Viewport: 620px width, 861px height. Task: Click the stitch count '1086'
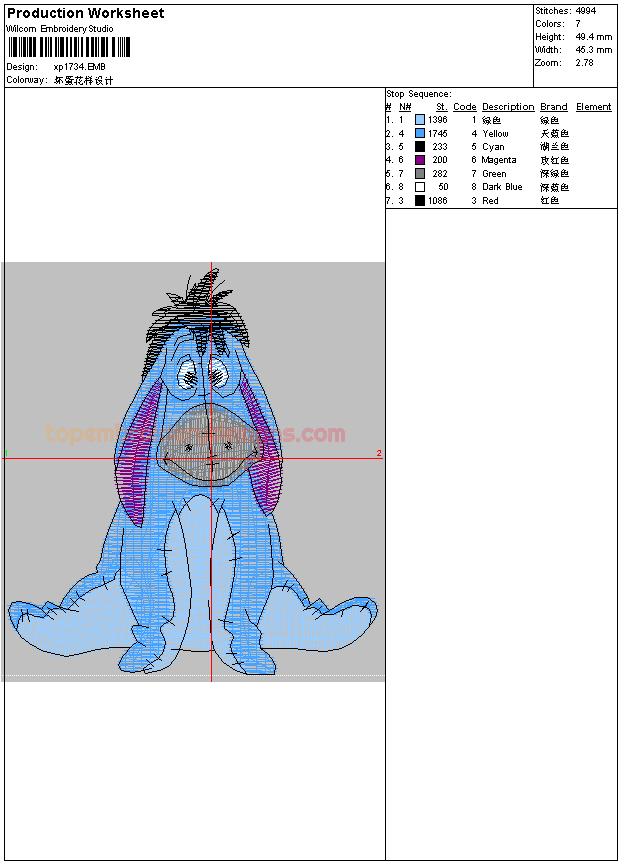click(x=438, y=200)
